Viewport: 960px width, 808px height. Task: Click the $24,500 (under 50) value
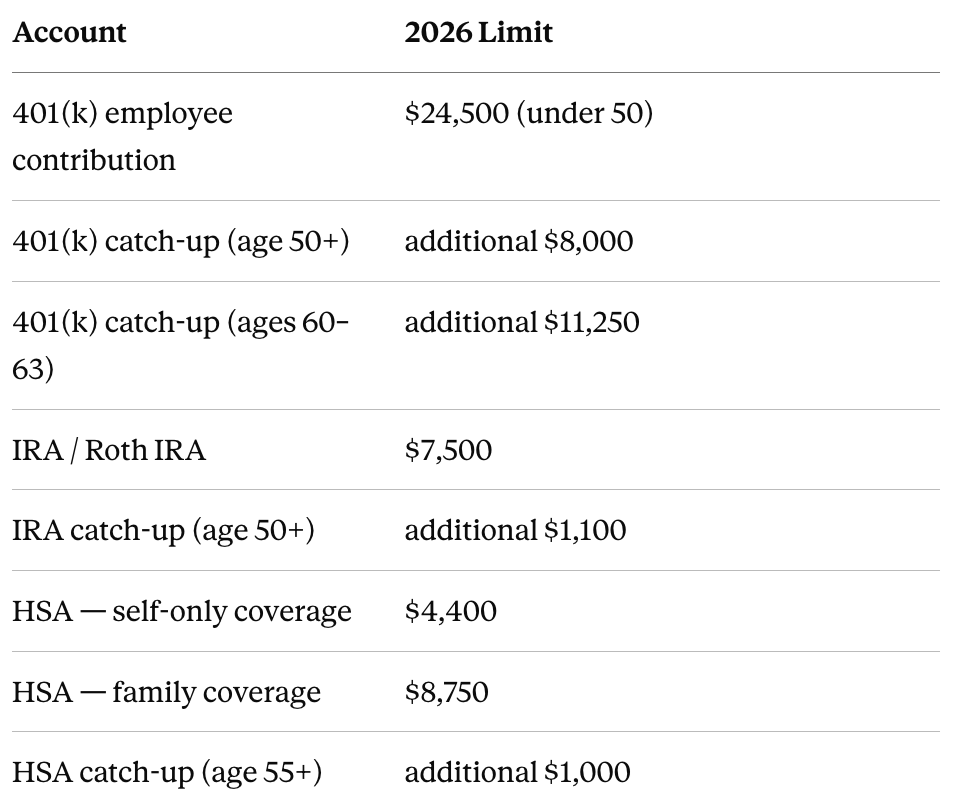[529, 113]
